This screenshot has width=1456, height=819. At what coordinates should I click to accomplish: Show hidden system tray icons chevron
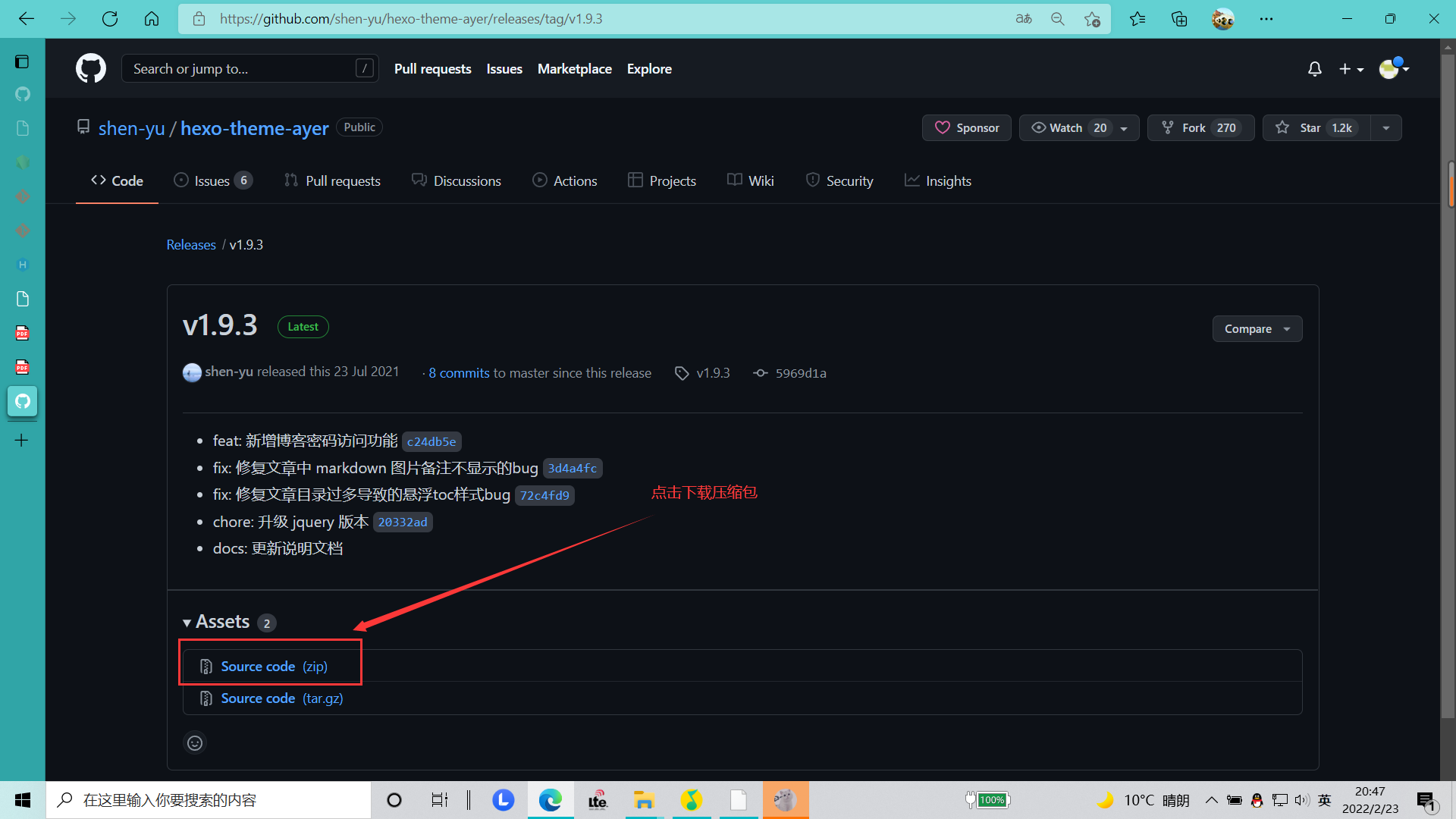[1211, 800]
